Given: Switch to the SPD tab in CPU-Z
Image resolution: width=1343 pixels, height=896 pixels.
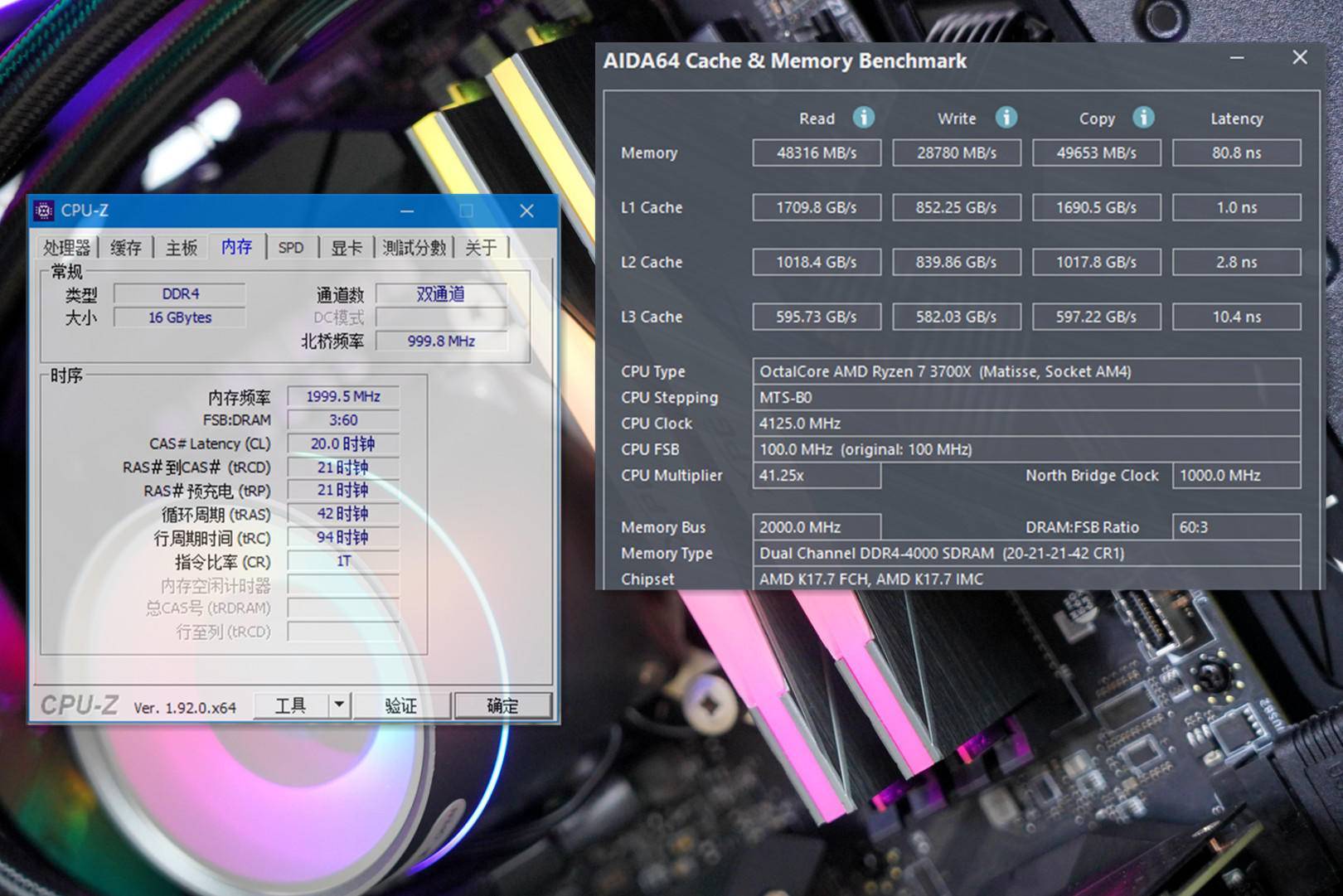Looking at the screenshot, I should 291,247.
